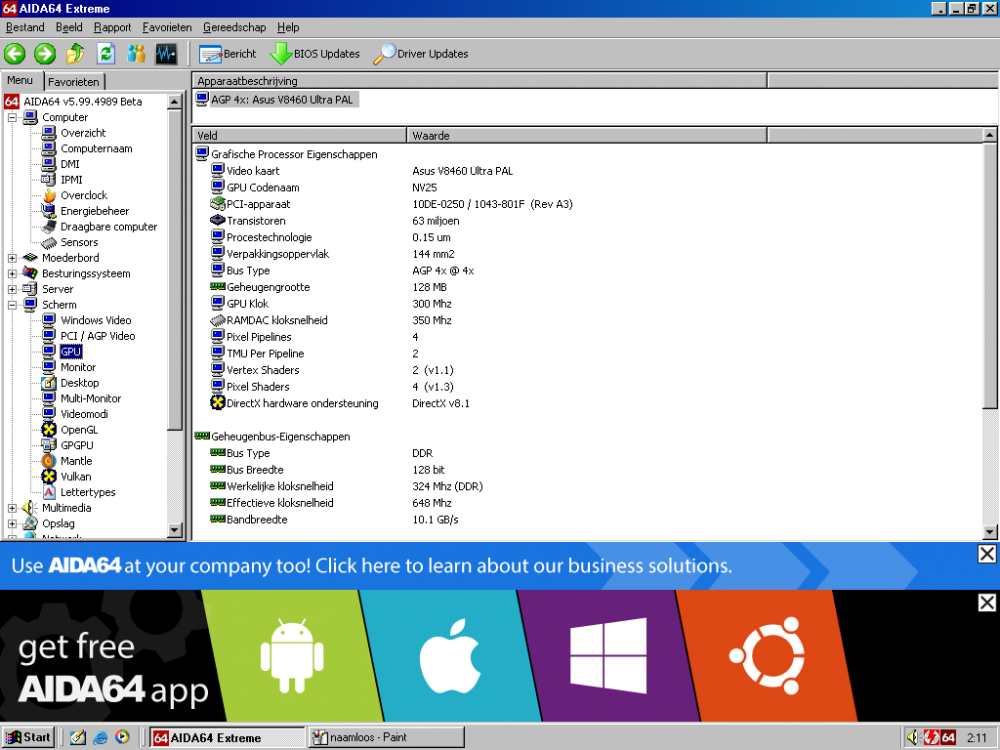Select the OpenGL item in the tree

78,430
